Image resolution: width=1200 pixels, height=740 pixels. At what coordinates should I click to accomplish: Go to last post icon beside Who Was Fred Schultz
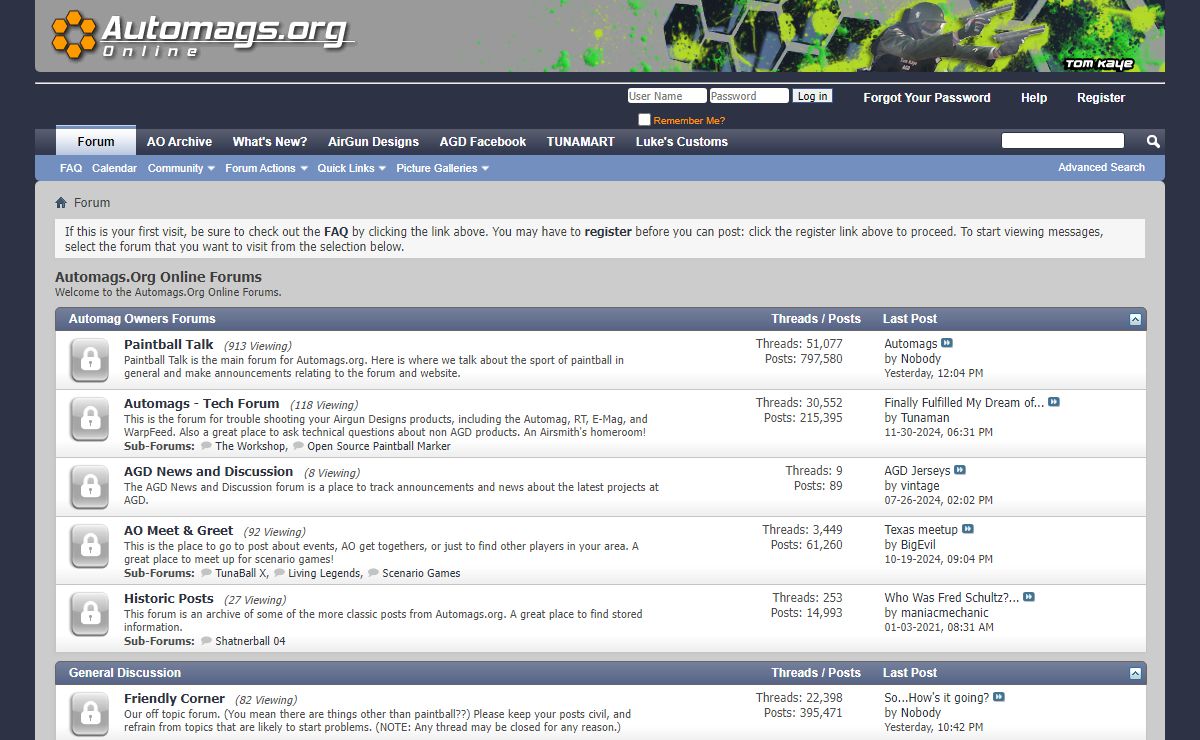pyautogui.click(x=1029, y=597)
